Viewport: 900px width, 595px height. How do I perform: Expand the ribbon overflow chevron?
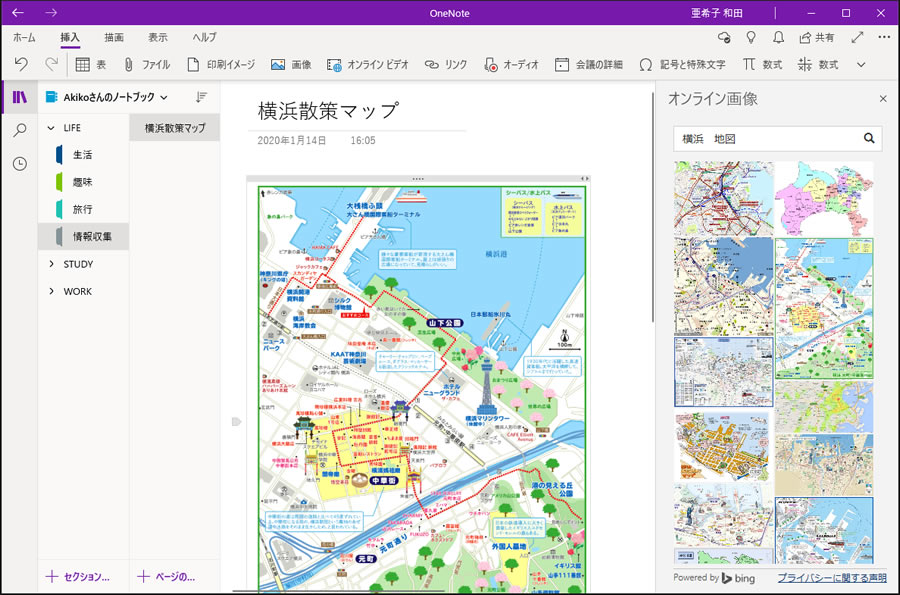tap(861, 64)
